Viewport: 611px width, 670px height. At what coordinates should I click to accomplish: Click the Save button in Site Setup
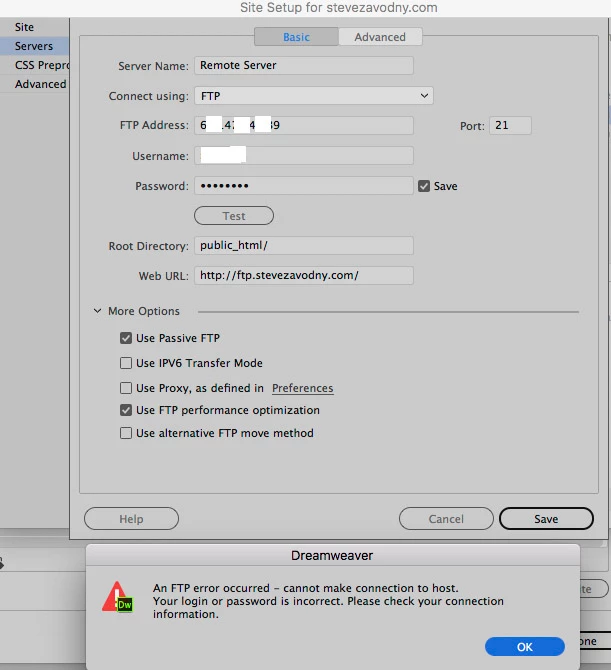[546, 519]
